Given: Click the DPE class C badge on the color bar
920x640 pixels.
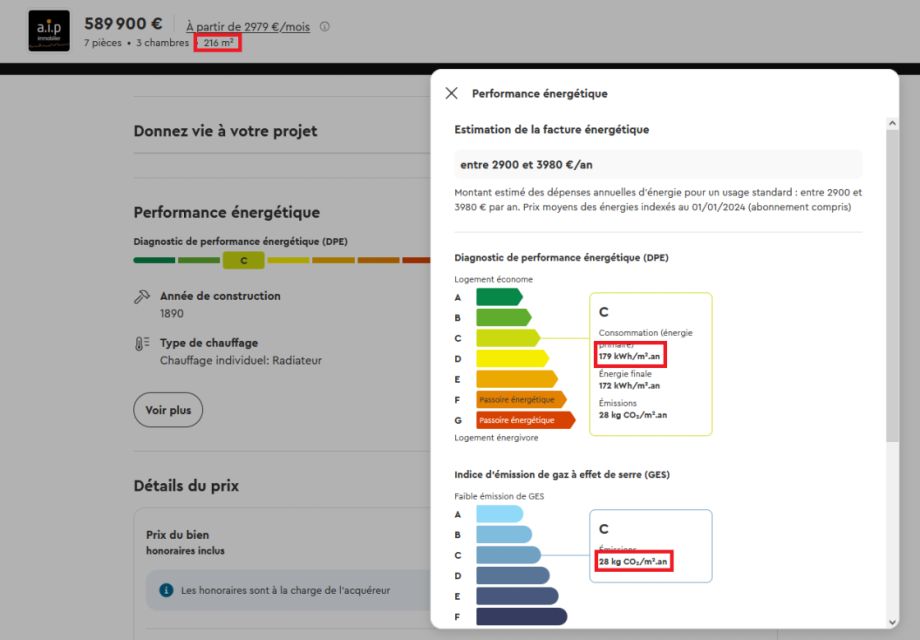Looking at the screenshot, I should (243, 260).
